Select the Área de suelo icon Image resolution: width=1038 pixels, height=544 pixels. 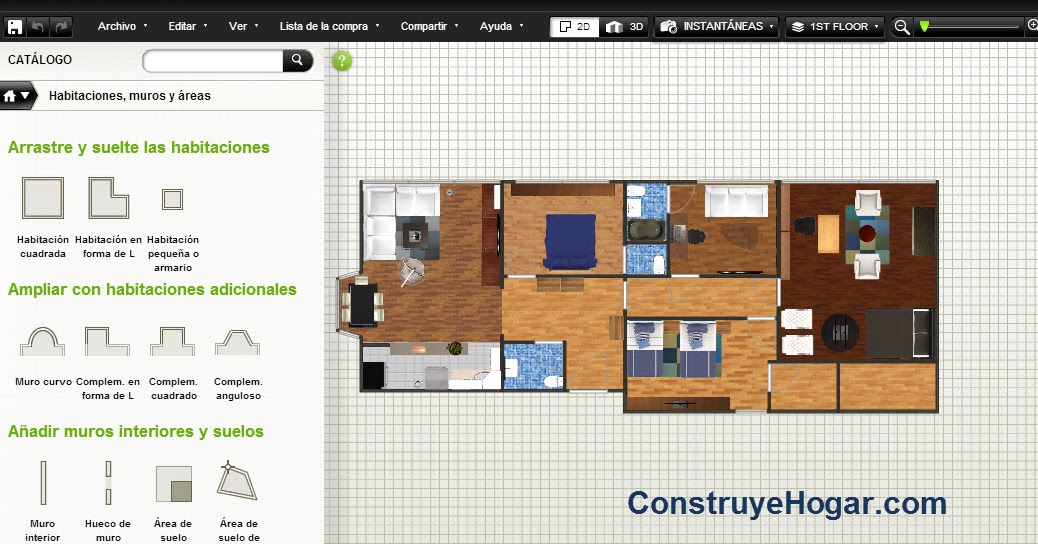coord(173,484)
